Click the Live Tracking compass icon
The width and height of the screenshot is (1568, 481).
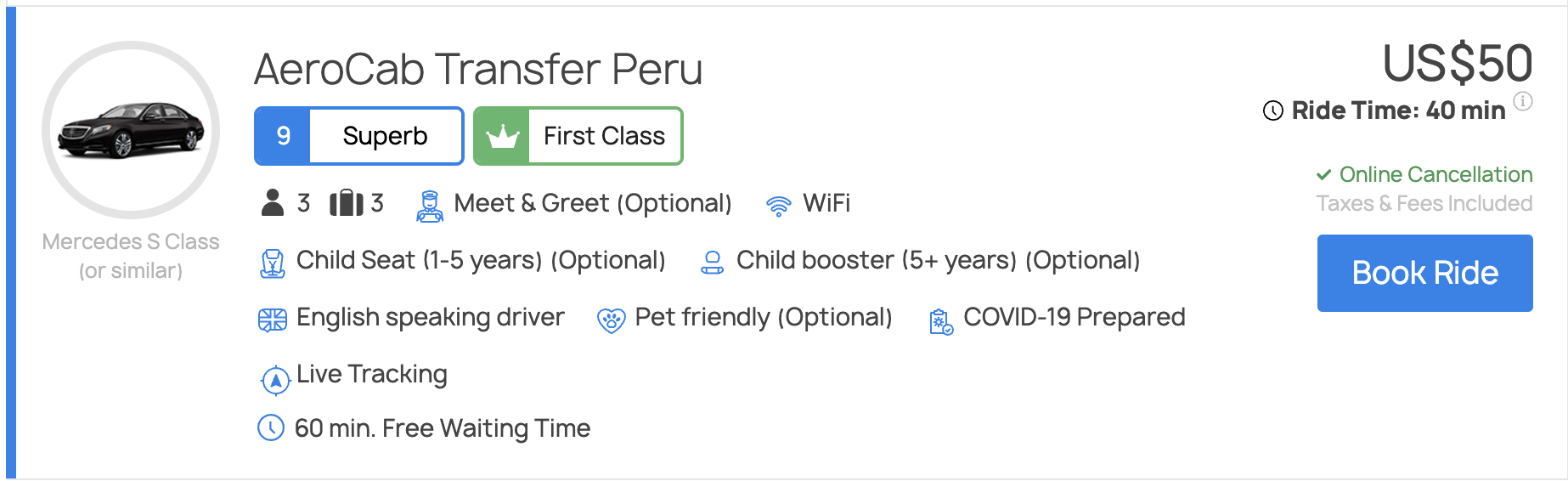click(x=275, y=380)
